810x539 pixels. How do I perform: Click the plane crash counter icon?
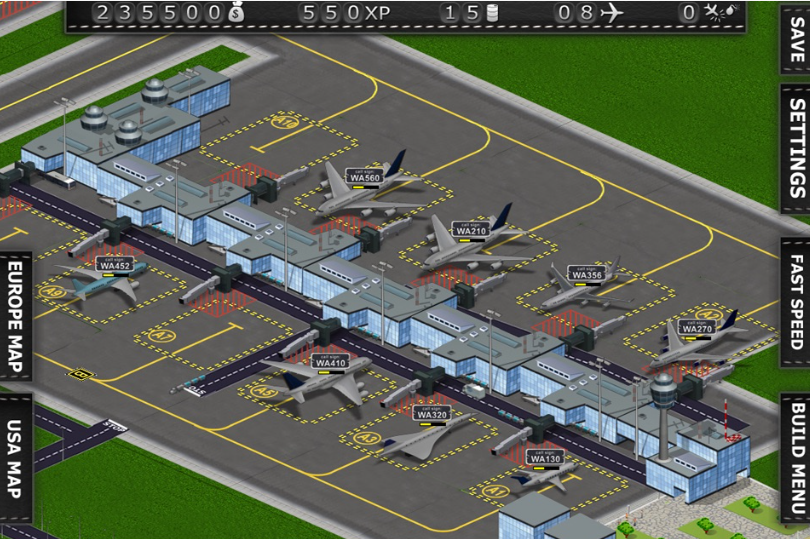[x=714, y=13]
